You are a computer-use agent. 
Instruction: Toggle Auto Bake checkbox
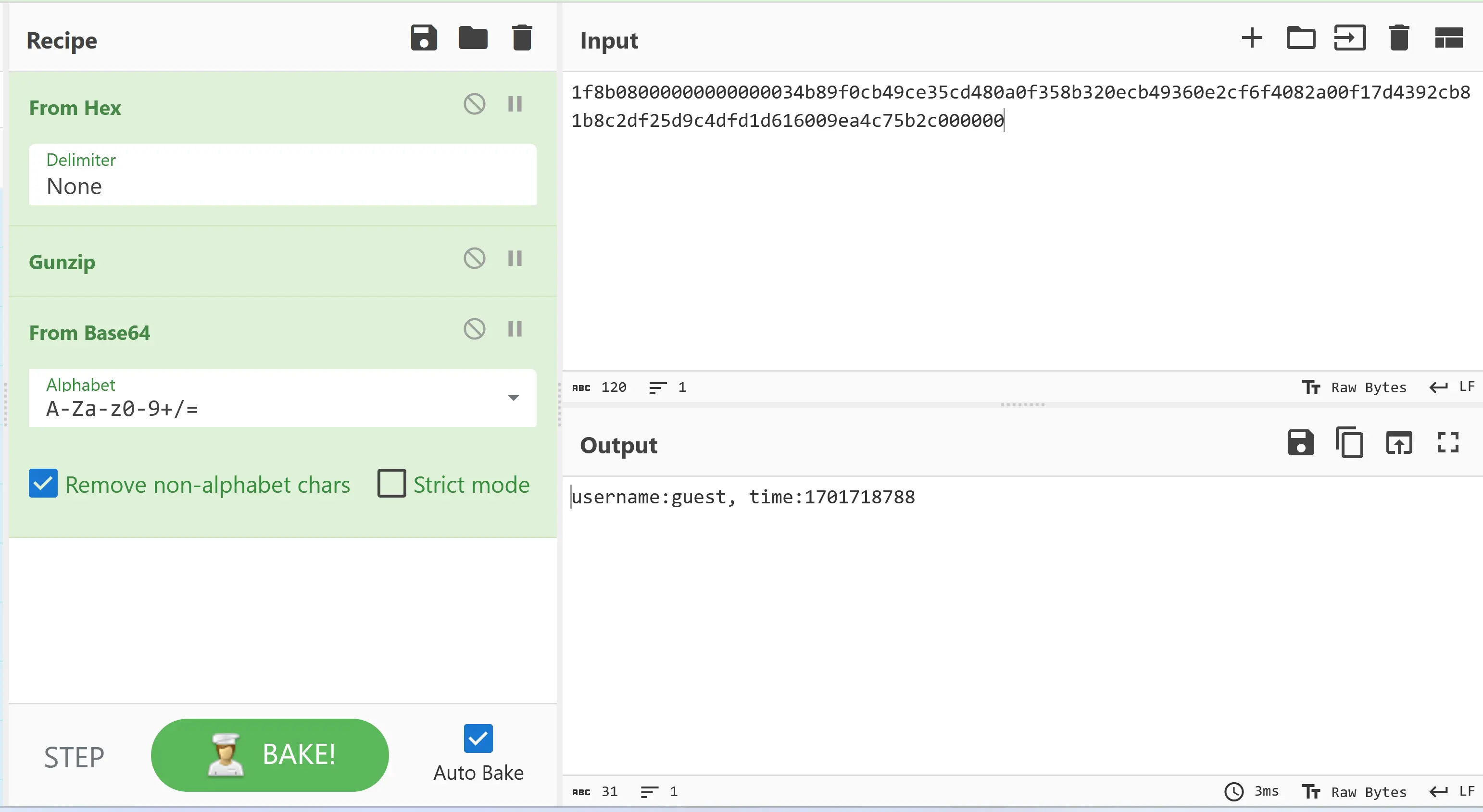(478, 738)
